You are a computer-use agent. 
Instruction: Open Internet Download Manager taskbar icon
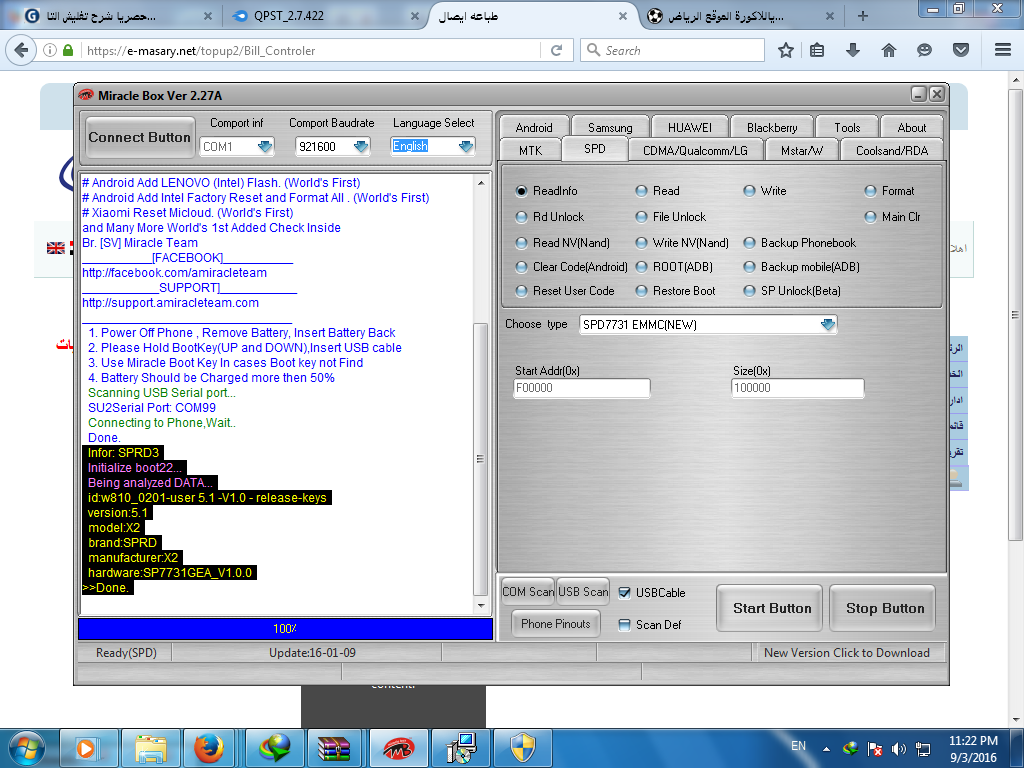274,748
